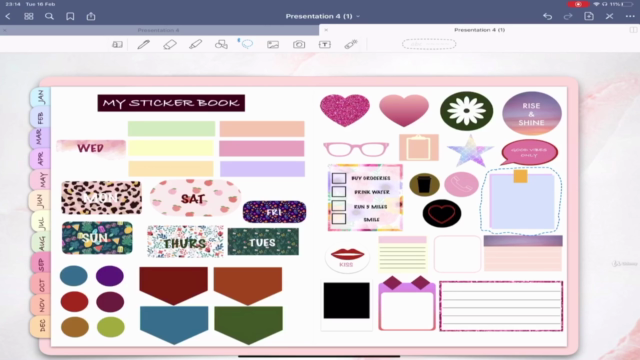Open the MAR month tab
This screenshot has height=360, width=640.
(x=40, y=137)
